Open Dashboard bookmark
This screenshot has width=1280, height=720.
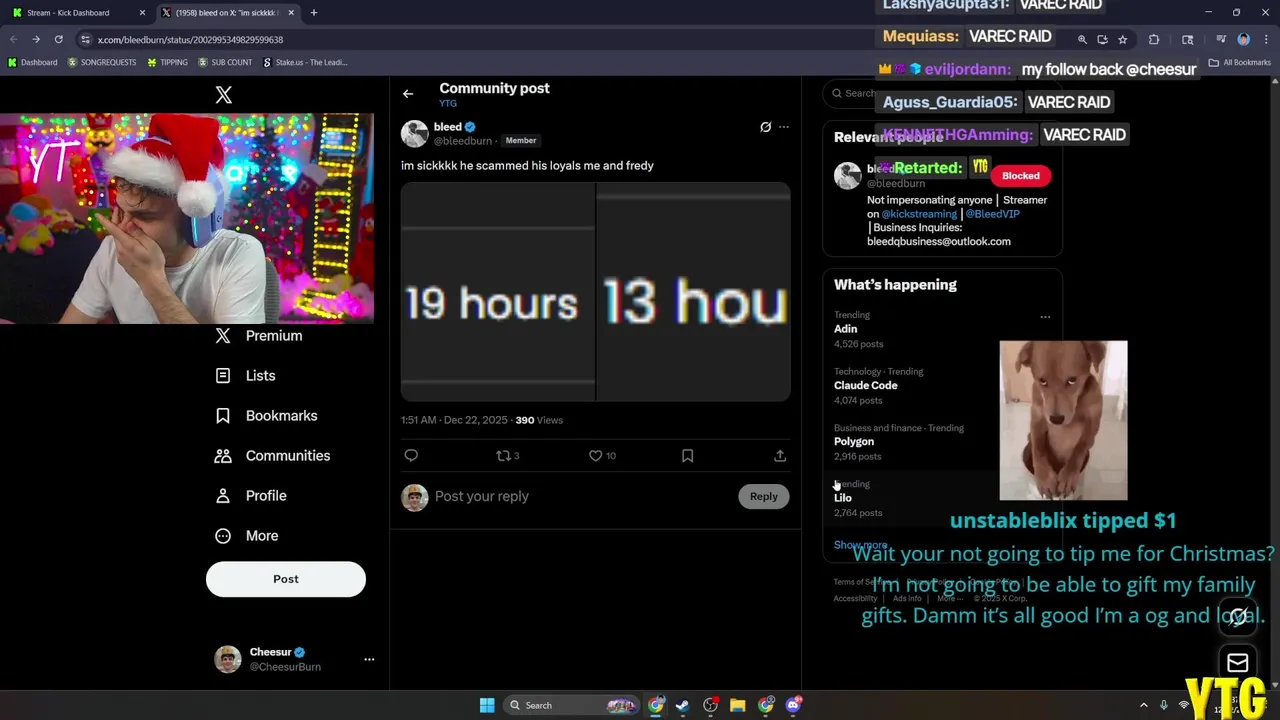[x=32, y=62]
